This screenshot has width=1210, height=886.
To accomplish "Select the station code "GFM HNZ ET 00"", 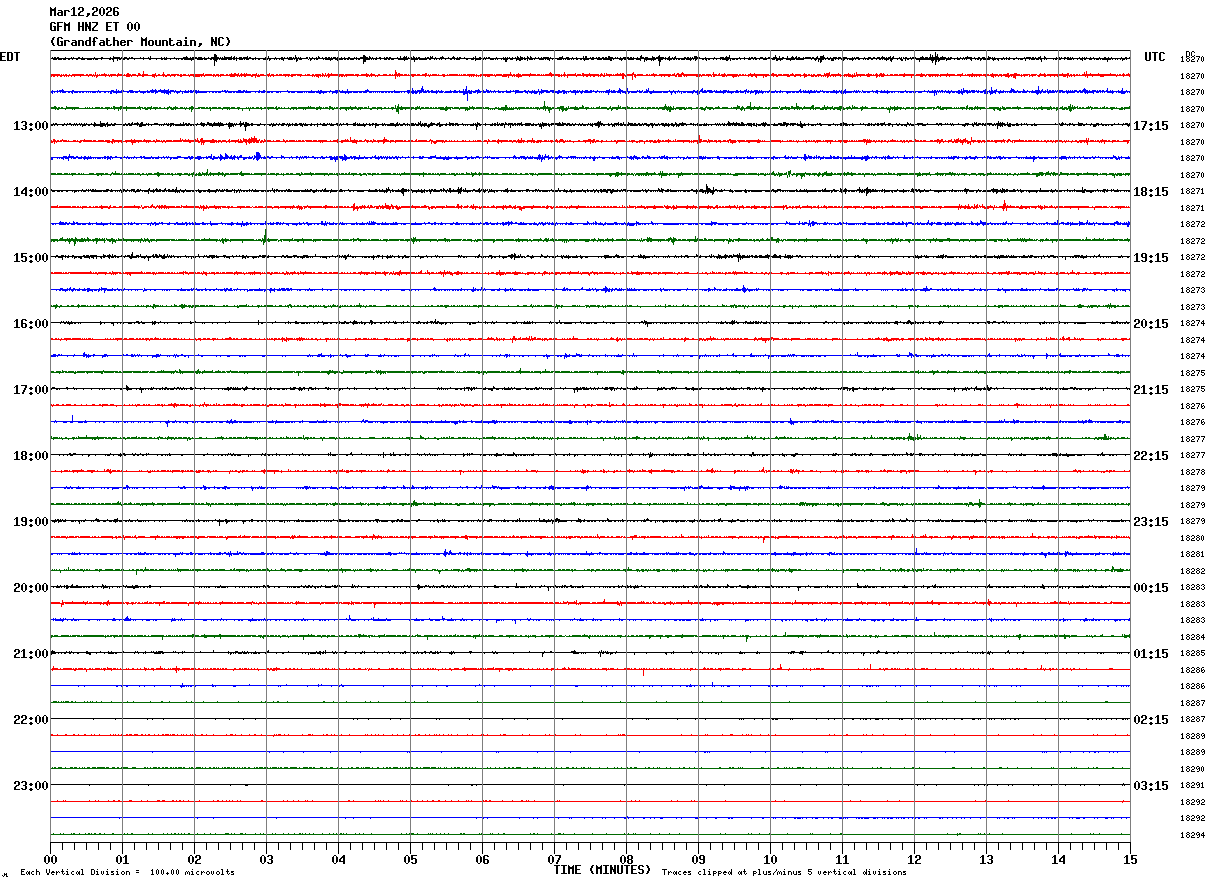I will [x=95, y=27].
